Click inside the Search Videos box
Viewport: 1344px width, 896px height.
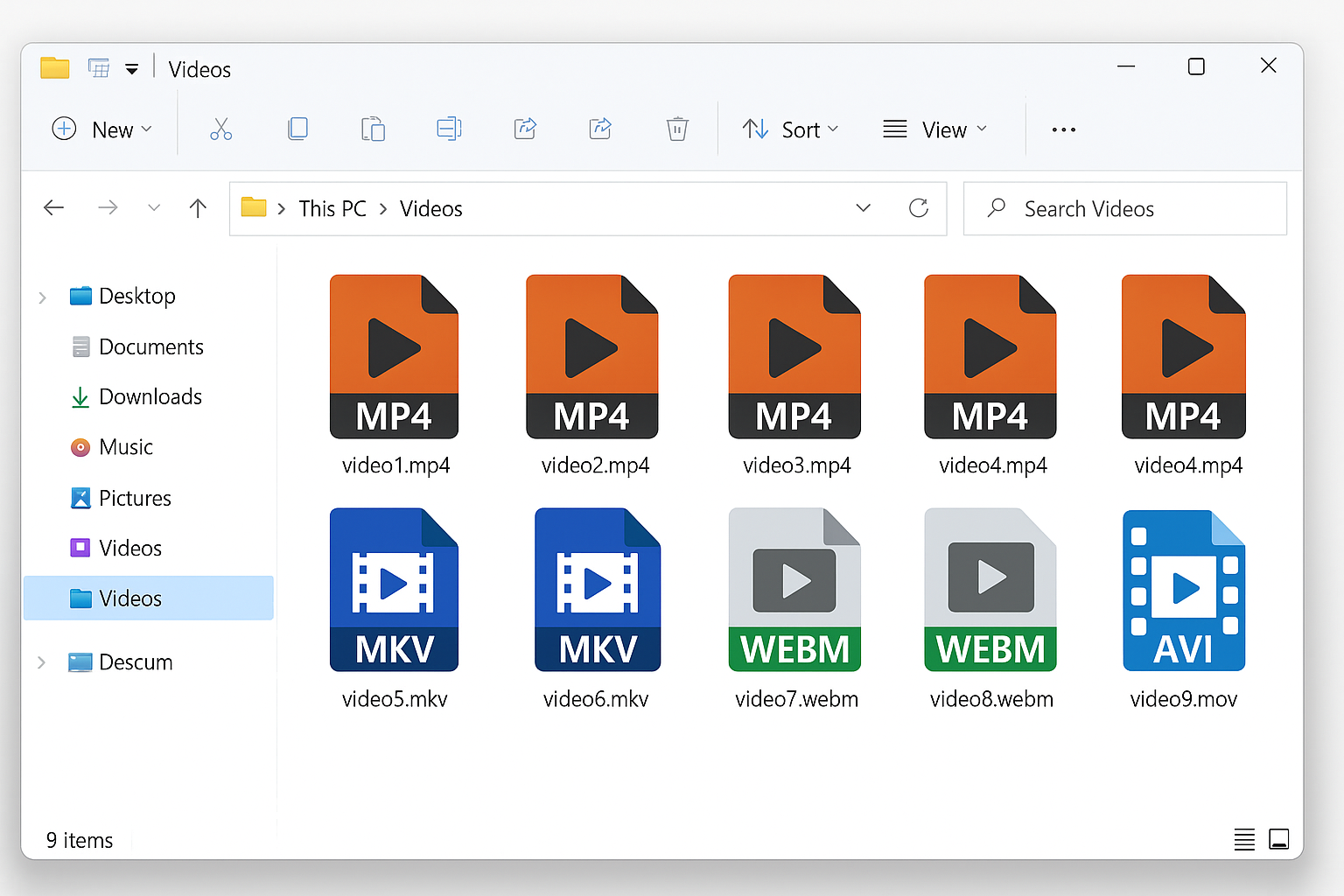tap(1124, 208)
